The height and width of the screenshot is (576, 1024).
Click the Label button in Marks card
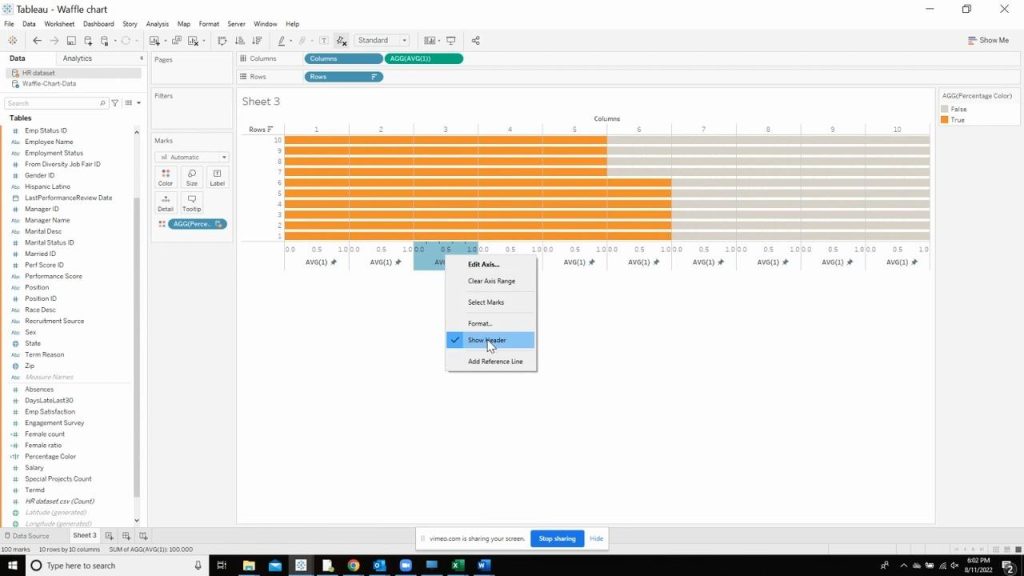pyautogui.click(x=217, y=176)
